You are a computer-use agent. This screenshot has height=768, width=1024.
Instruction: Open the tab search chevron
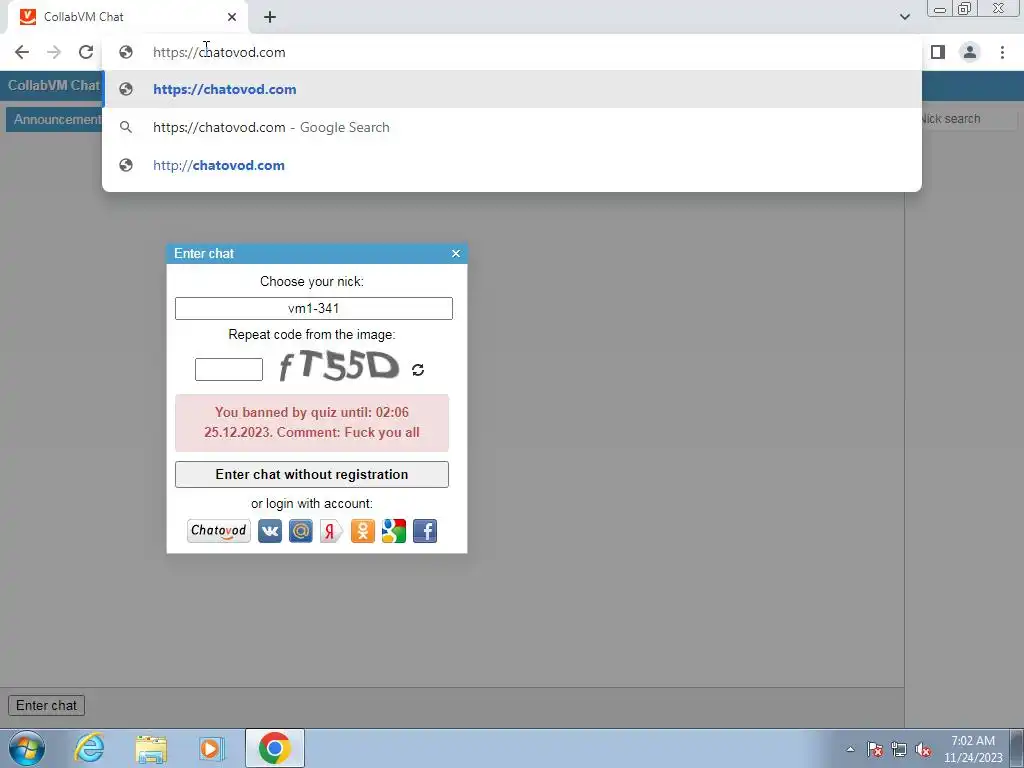(x=904, y=17)
